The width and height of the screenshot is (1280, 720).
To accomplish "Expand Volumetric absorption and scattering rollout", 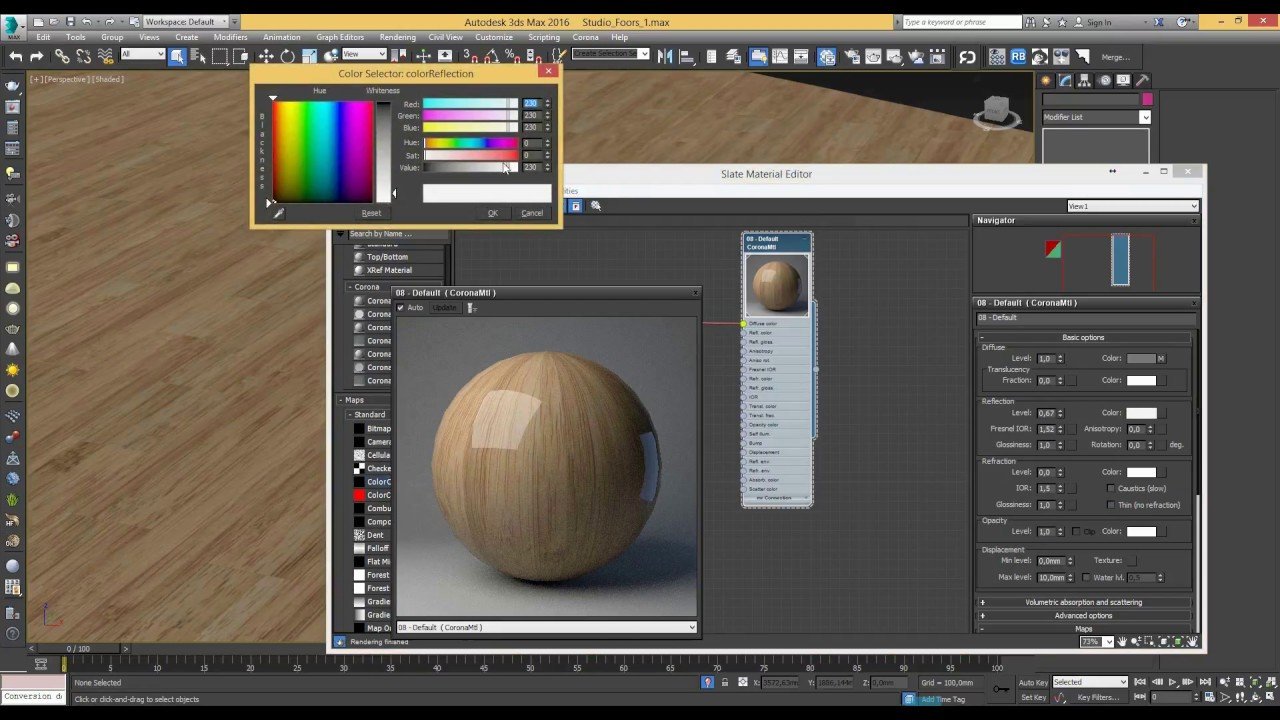I will point(1083,602).
